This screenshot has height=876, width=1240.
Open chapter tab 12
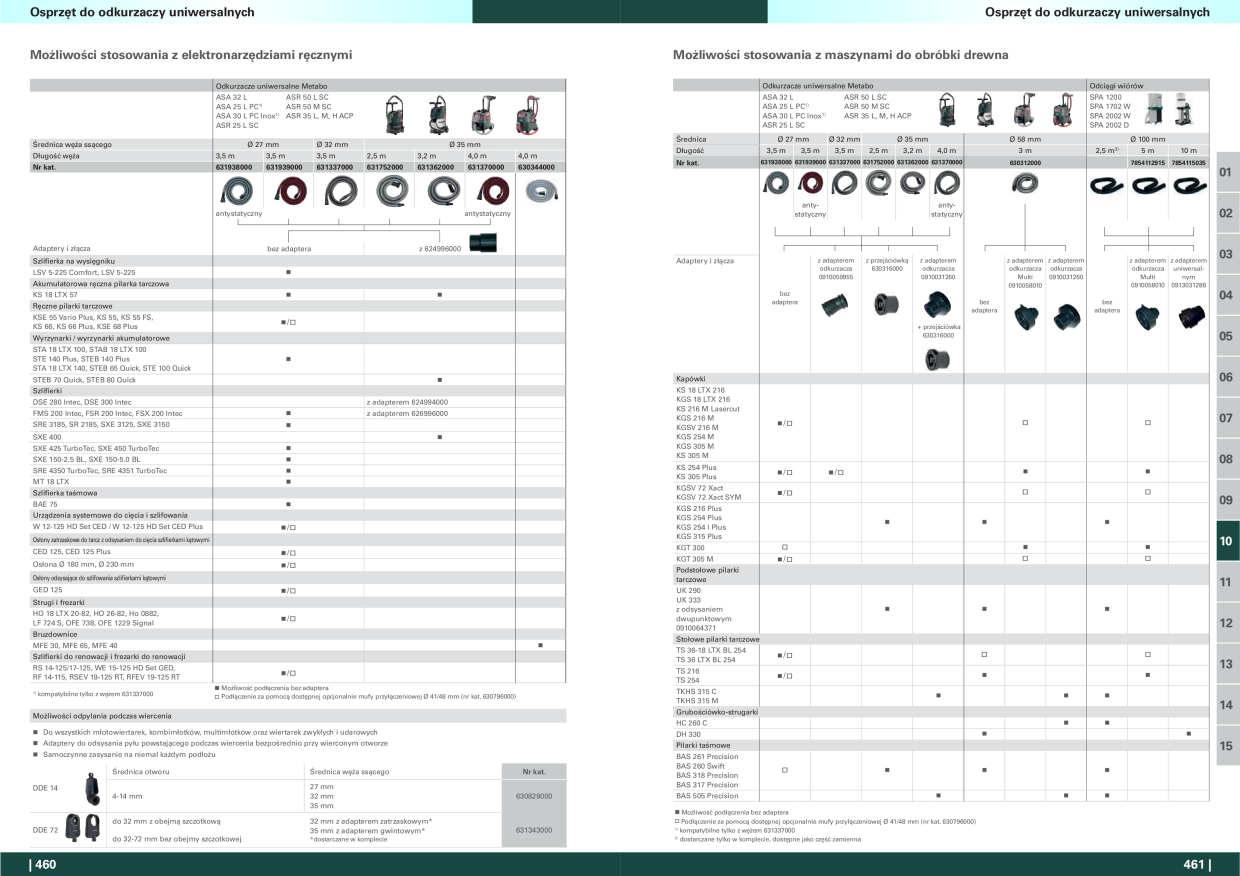1227,623
